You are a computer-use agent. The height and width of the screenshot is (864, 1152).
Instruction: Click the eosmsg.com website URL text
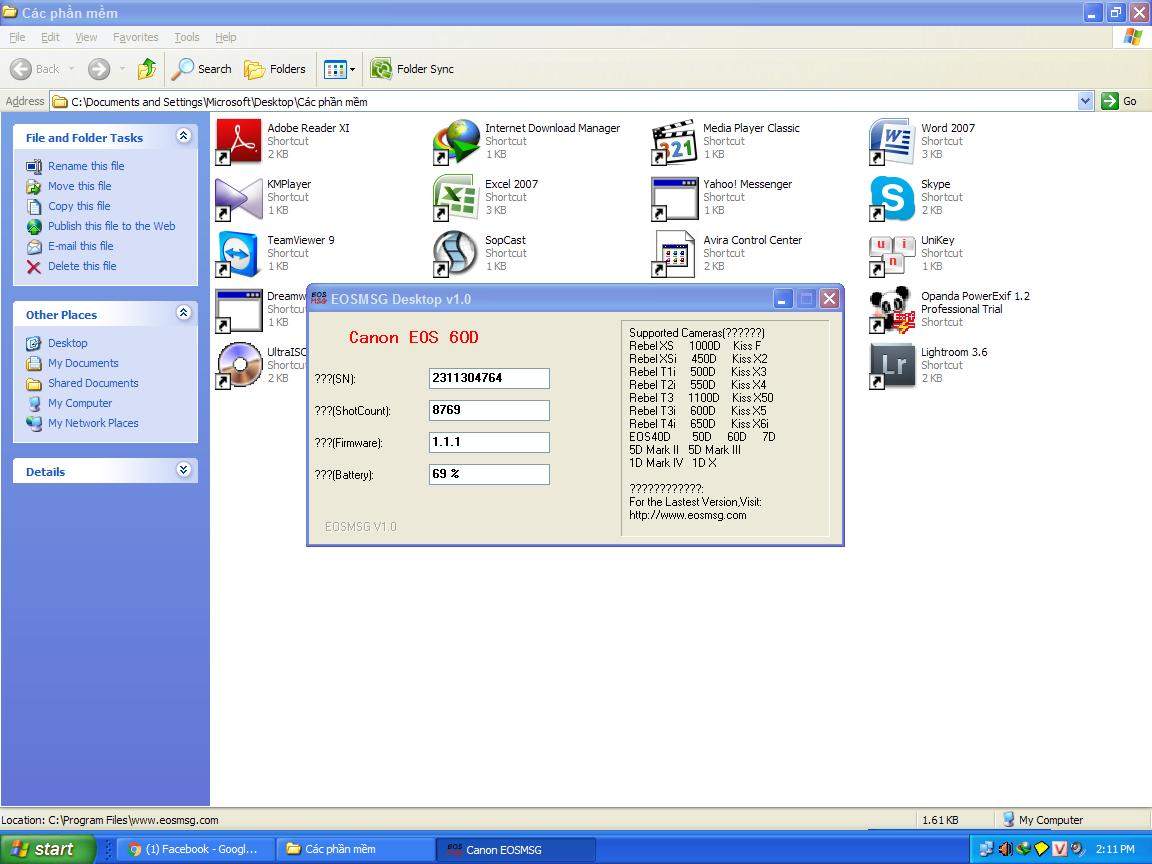click(x=688, y=515)
